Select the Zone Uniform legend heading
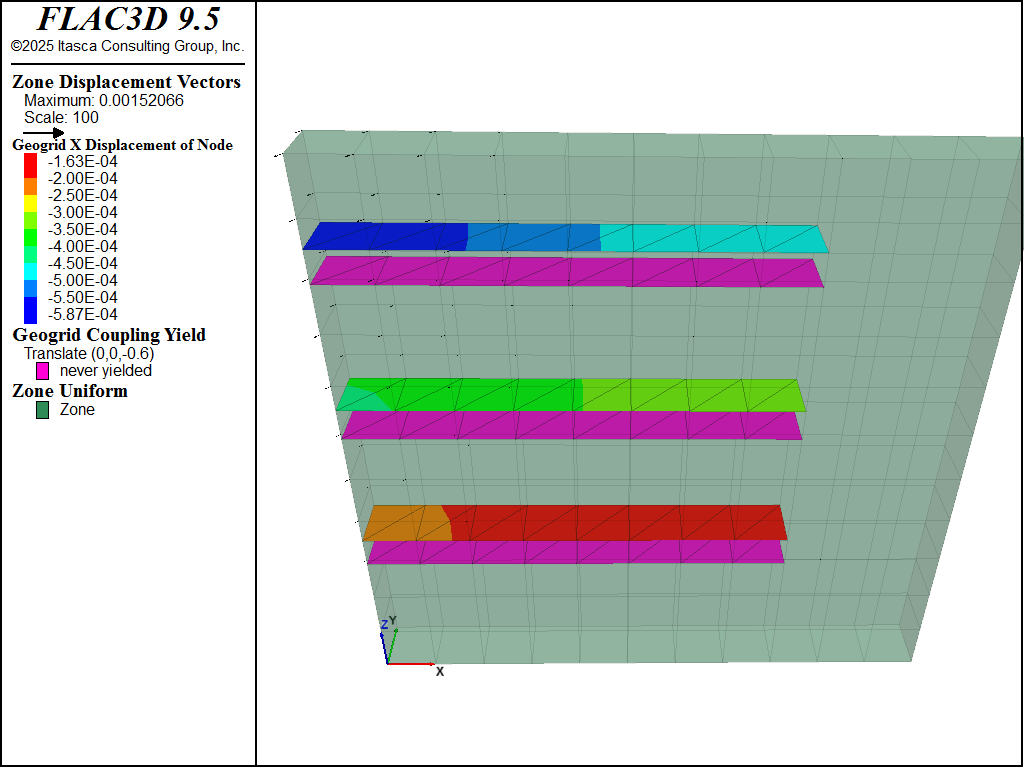This screenshot has height=768, width=1024. coord(70,391)
